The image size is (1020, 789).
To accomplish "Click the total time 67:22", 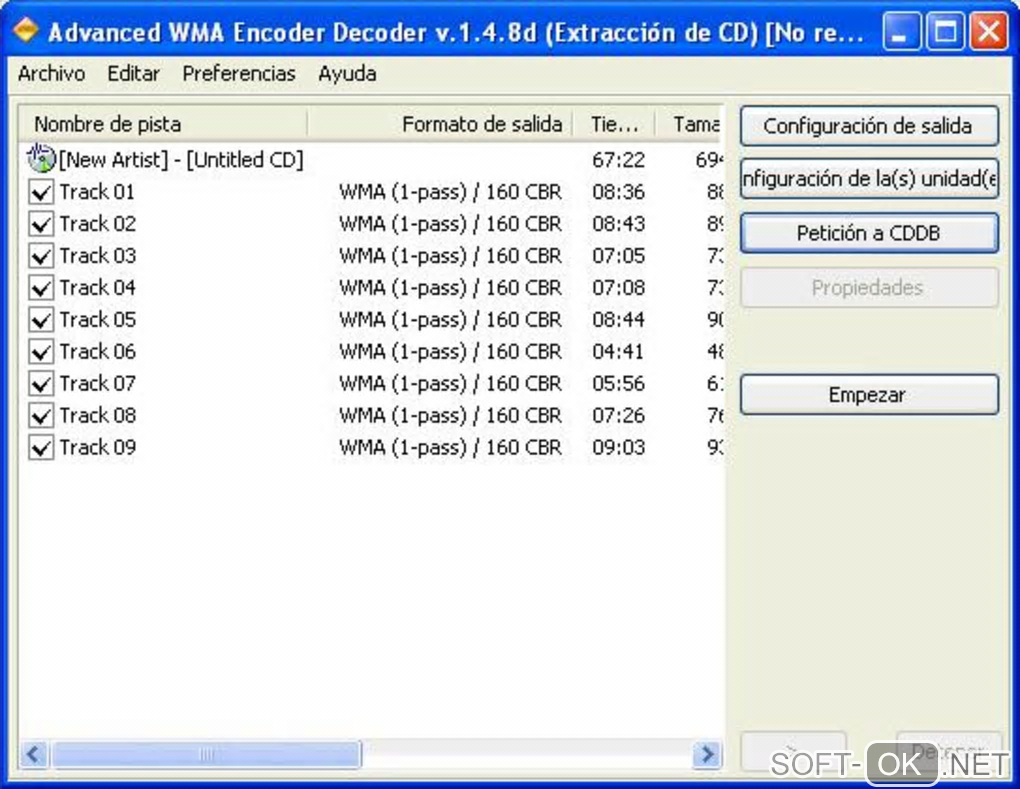I will pyautogui.click(x=618, y=159).
